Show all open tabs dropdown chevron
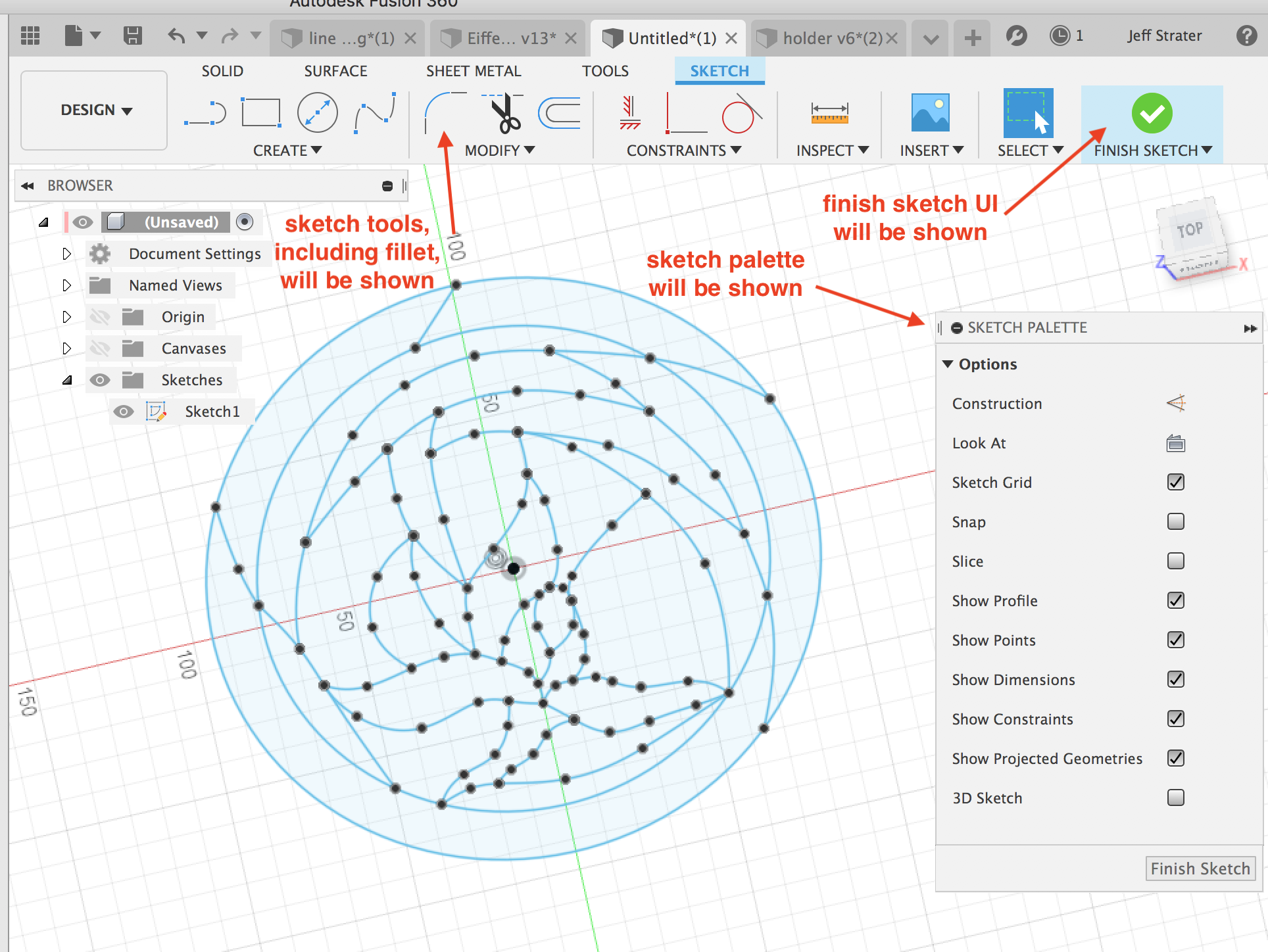The width and height of the screenshot is (1268, 952). (931, 39)
